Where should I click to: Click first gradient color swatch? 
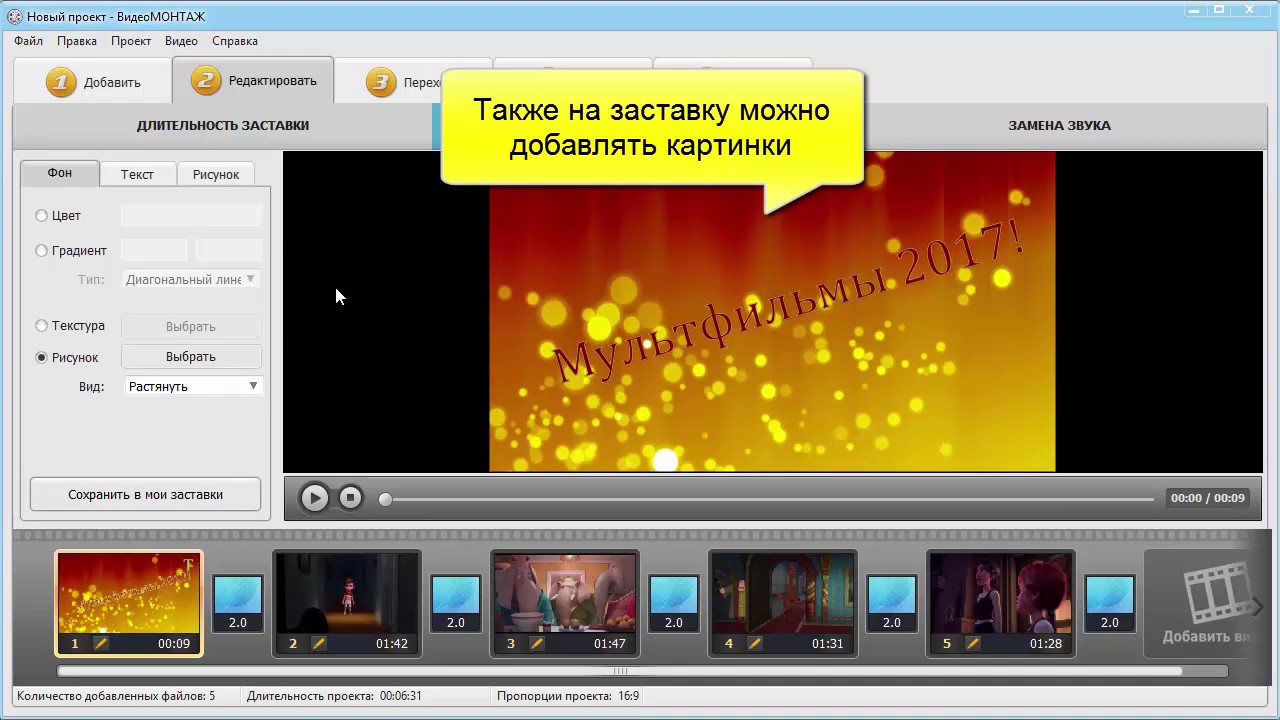154,251
